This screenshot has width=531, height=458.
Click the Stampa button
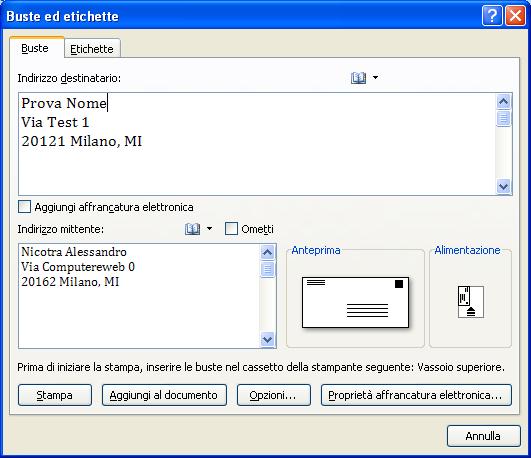(55, 395)
